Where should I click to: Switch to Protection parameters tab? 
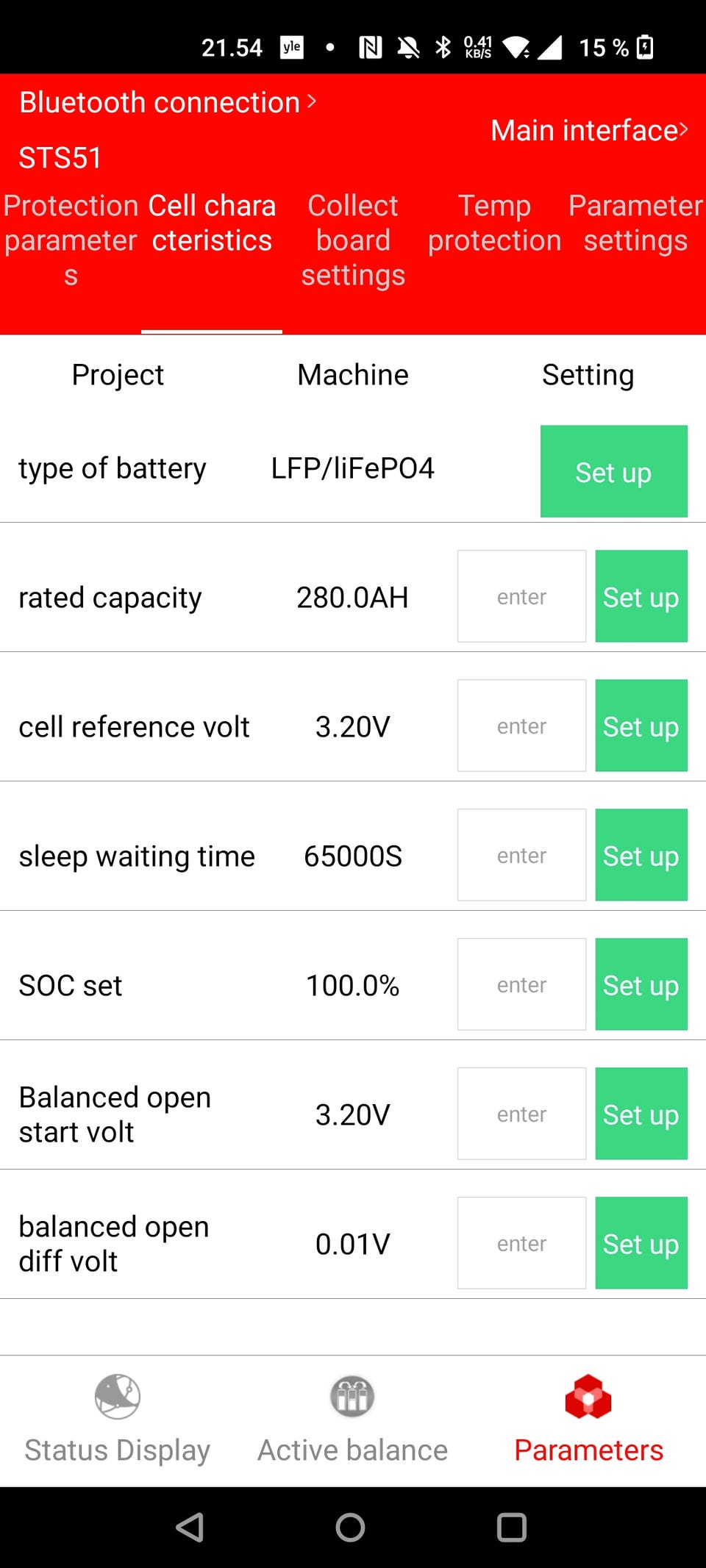click(x=71, y=240)
